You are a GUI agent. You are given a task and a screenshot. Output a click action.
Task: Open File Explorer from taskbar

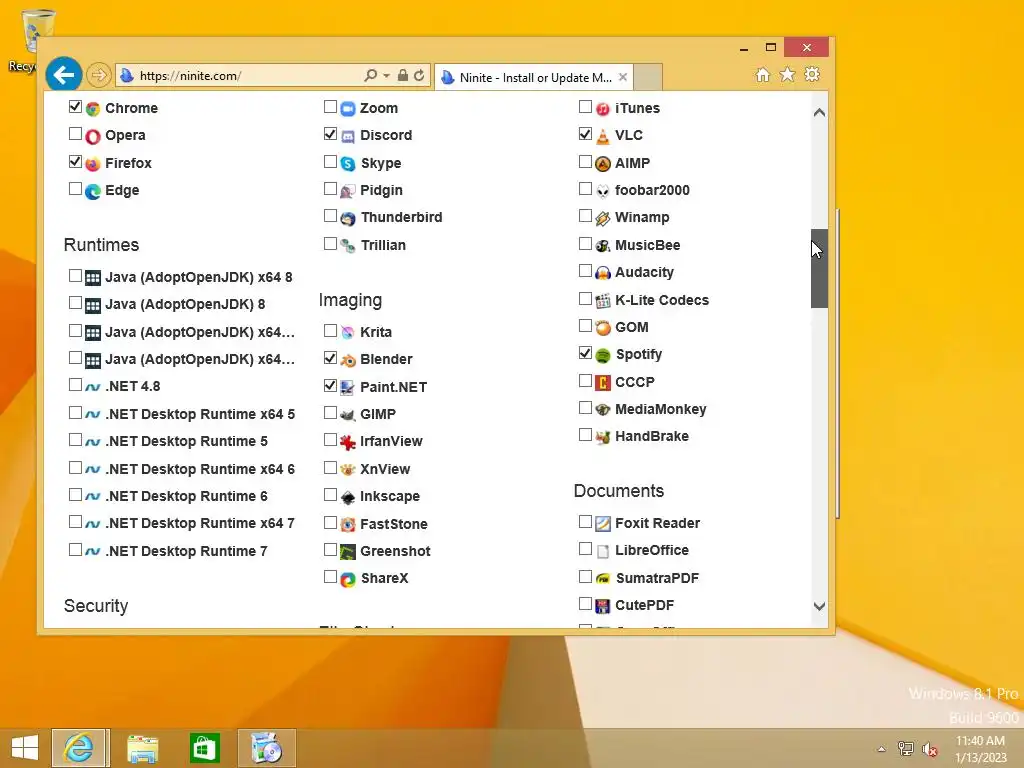click(142, 748)
